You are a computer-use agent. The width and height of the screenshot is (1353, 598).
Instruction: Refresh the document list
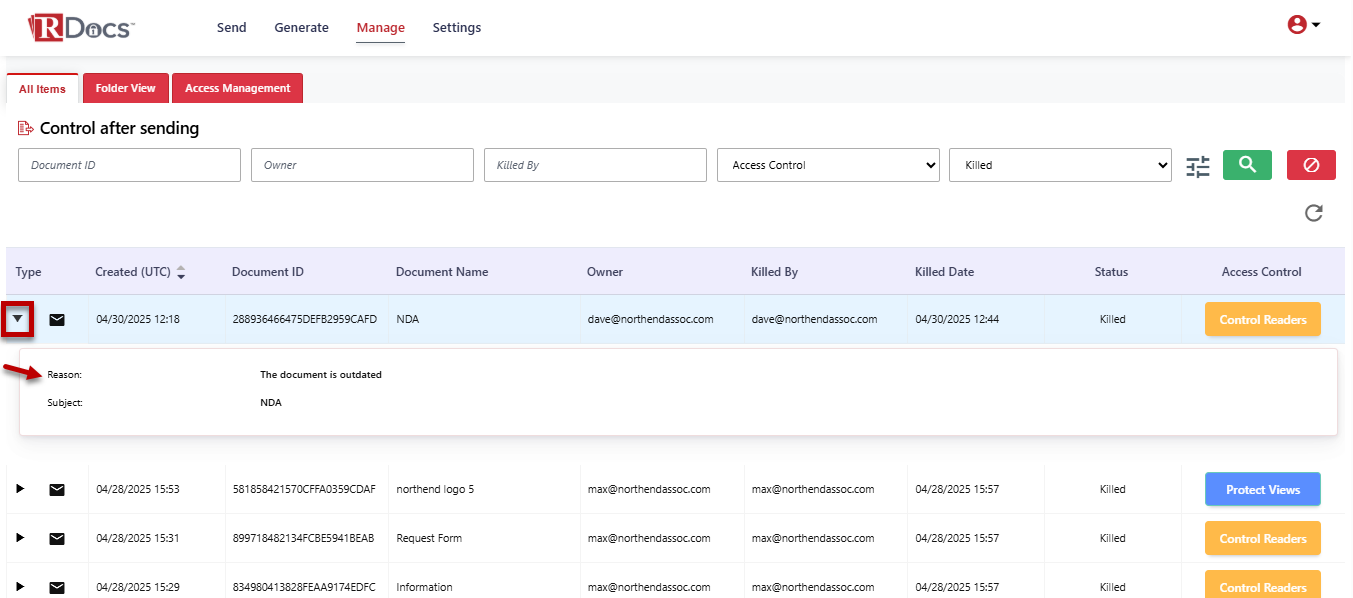[x=1314, y=212]
